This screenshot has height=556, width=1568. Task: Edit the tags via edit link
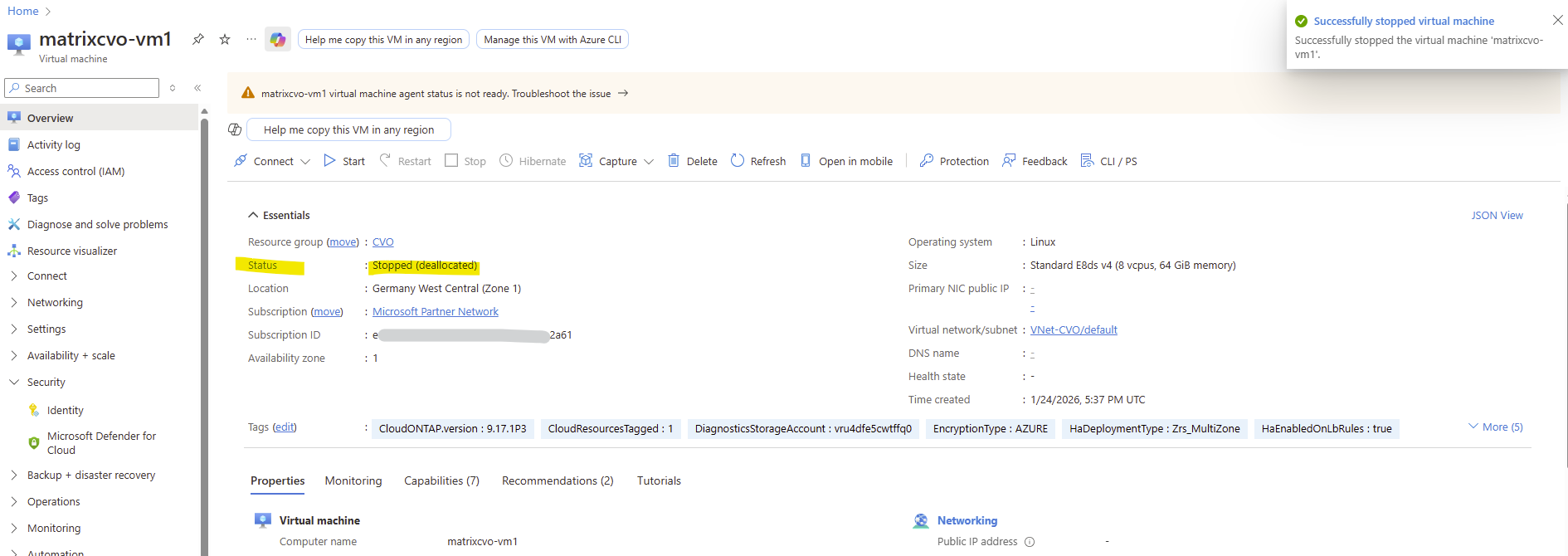pos(285,427)
